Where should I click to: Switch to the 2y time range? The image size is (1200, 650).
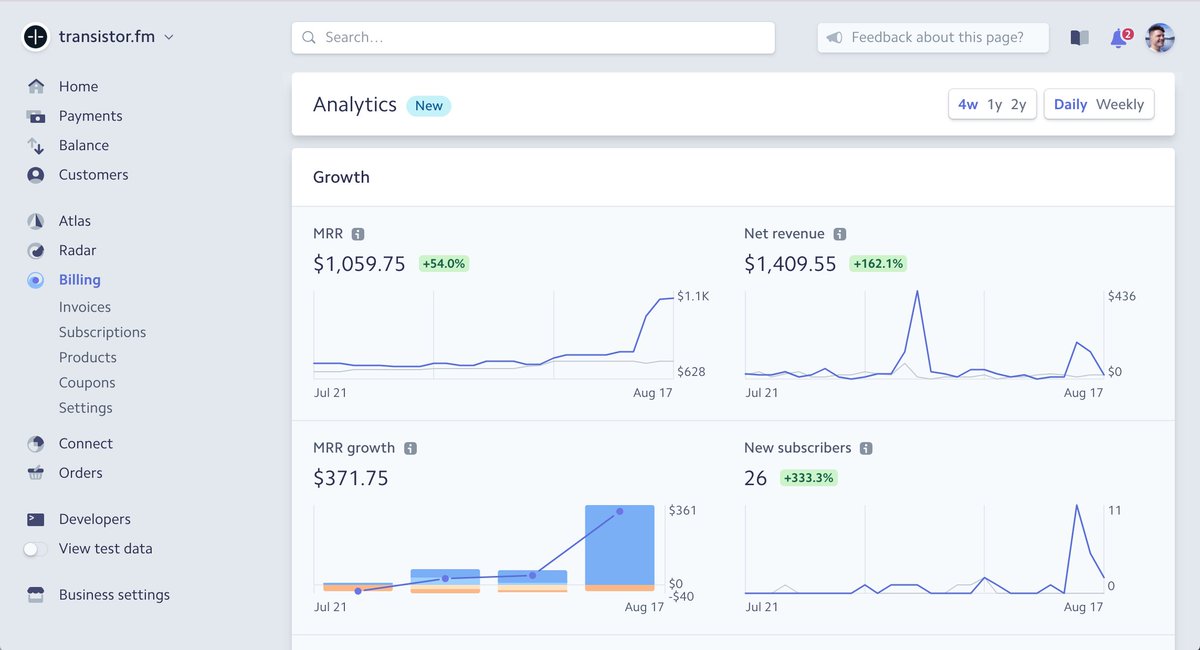(x=1018, y=104)
